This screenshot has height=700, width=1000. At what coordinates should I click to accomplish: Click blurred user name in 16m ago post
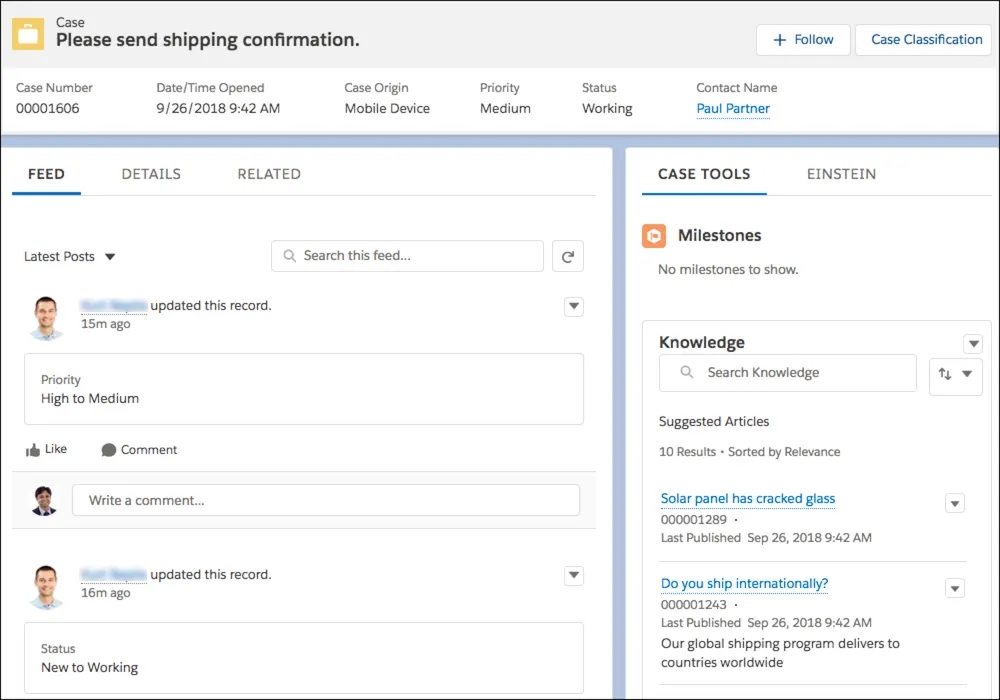(114, 575)
